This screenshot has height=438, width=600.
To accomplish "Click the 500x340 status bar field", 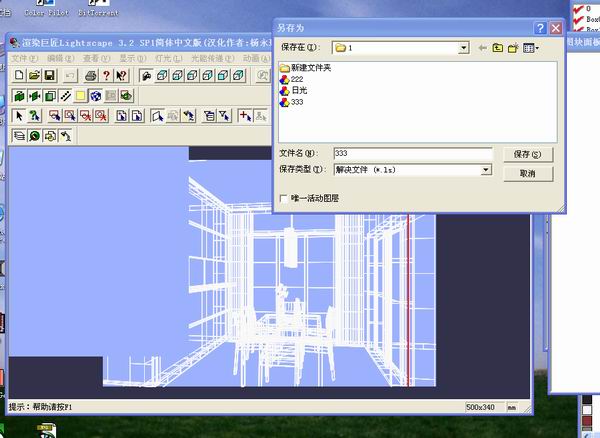I will point(484,407).
